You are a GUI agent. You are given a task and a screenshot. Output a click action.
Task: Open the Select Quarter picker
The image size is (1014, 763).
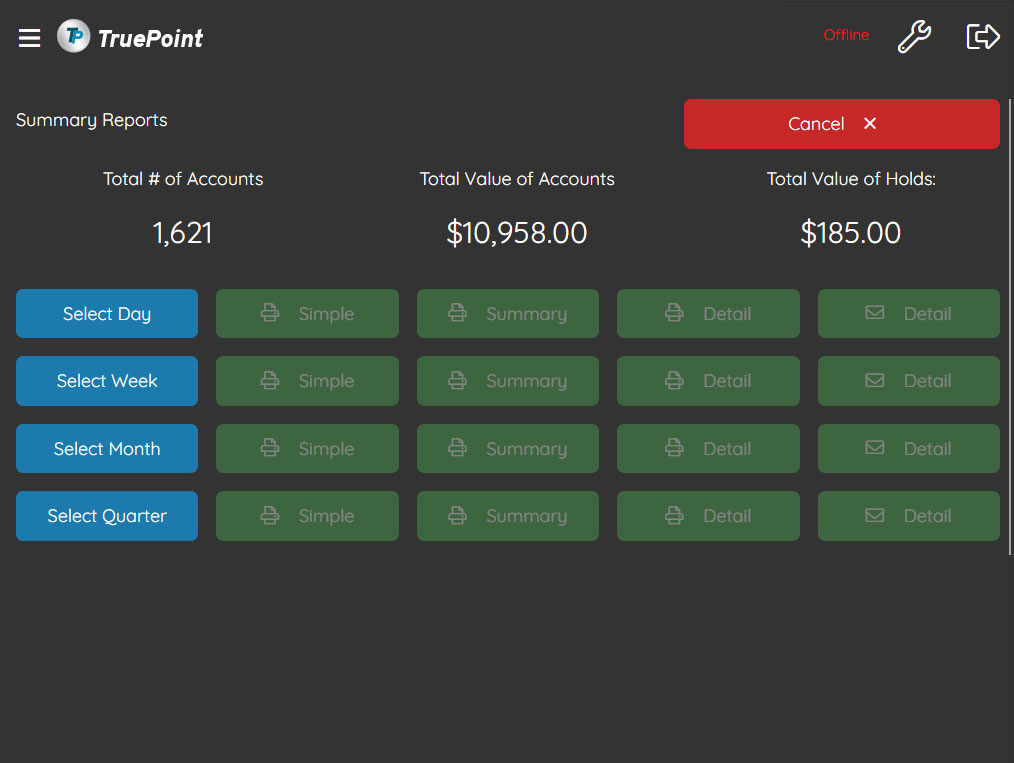coord(107,516)
